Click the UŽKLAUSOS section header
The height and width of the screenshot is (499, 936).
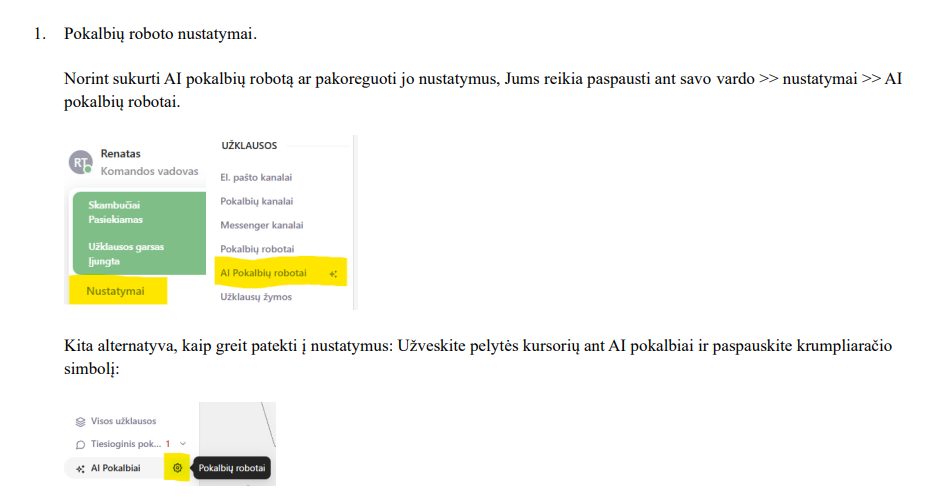pos(249,146)
